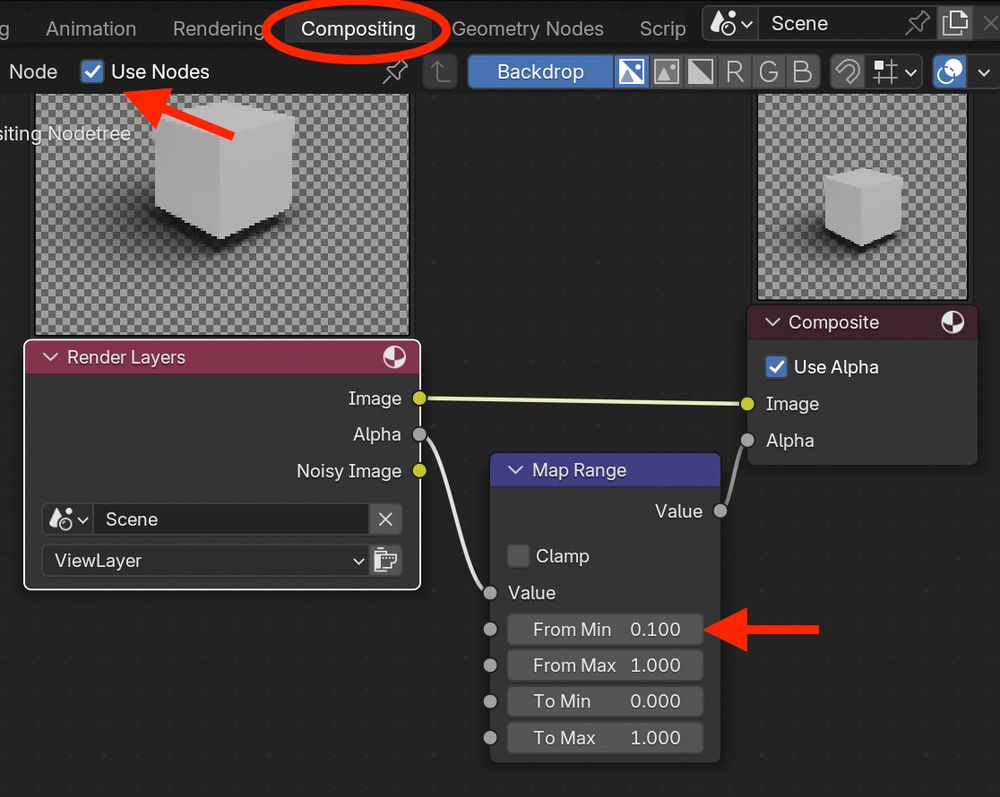
Task: Click the From Max input socket
Action: (490, 665)
